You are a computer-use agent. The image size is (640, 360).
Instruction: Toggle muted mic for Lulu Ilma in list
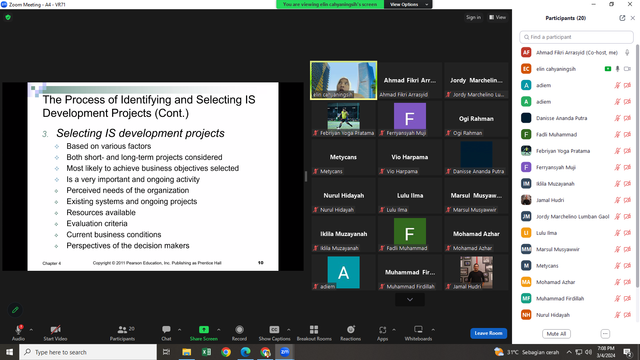pyautogui.click(x=618, y=233)
